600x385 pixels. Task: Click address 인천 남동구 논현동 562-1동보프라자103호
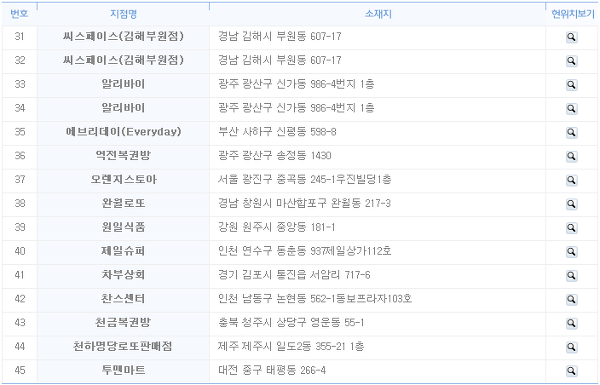click(x=315, y=299)
